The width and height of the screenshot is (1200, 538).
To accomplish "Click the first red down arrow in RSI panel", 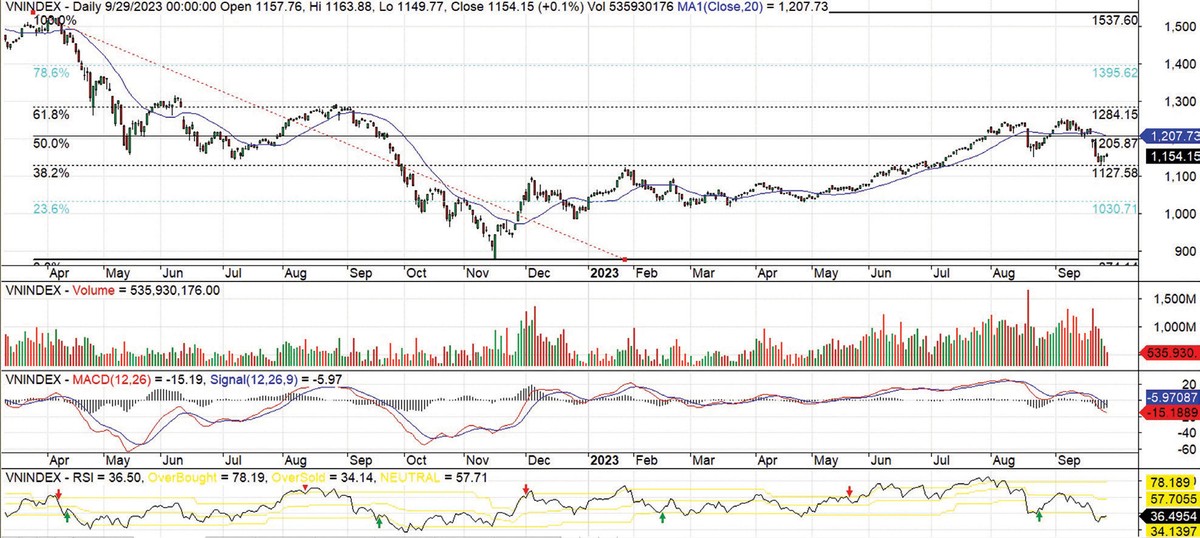I will tap(59, 494).
